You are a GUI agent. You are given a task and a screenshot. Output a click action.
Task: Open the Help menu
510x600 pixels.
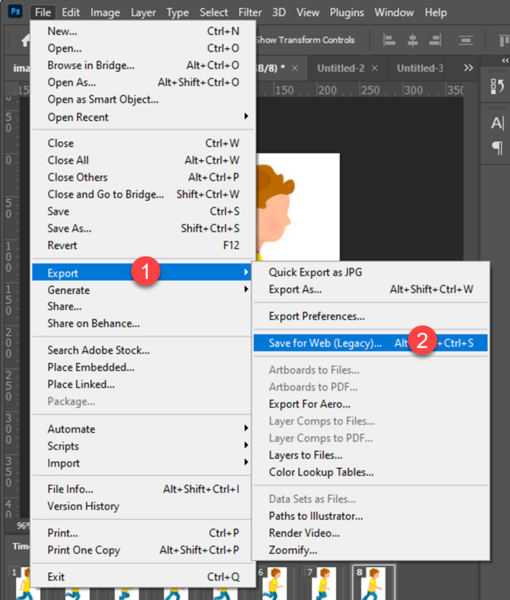(435, 13)
